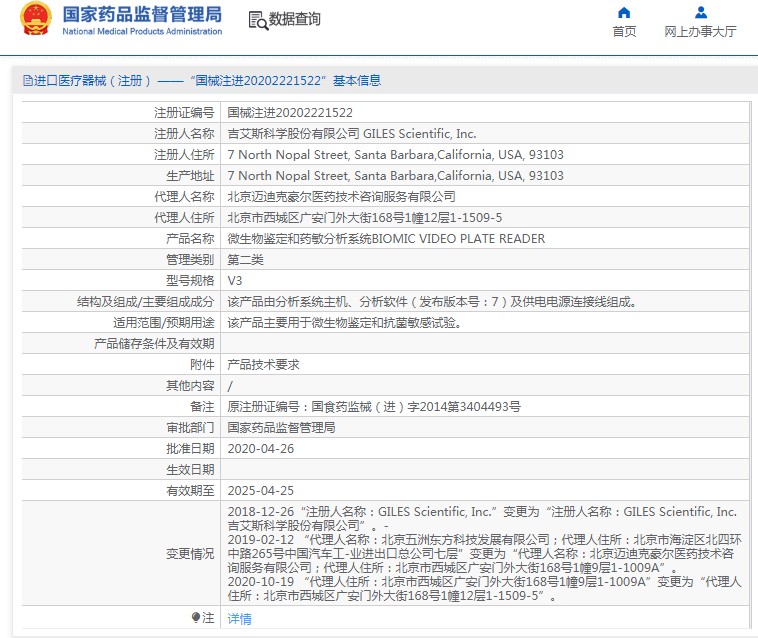Viewport: 758px width, 638px height.
Task: Select the 结构及组成 description value
Action: coord(432,302)
